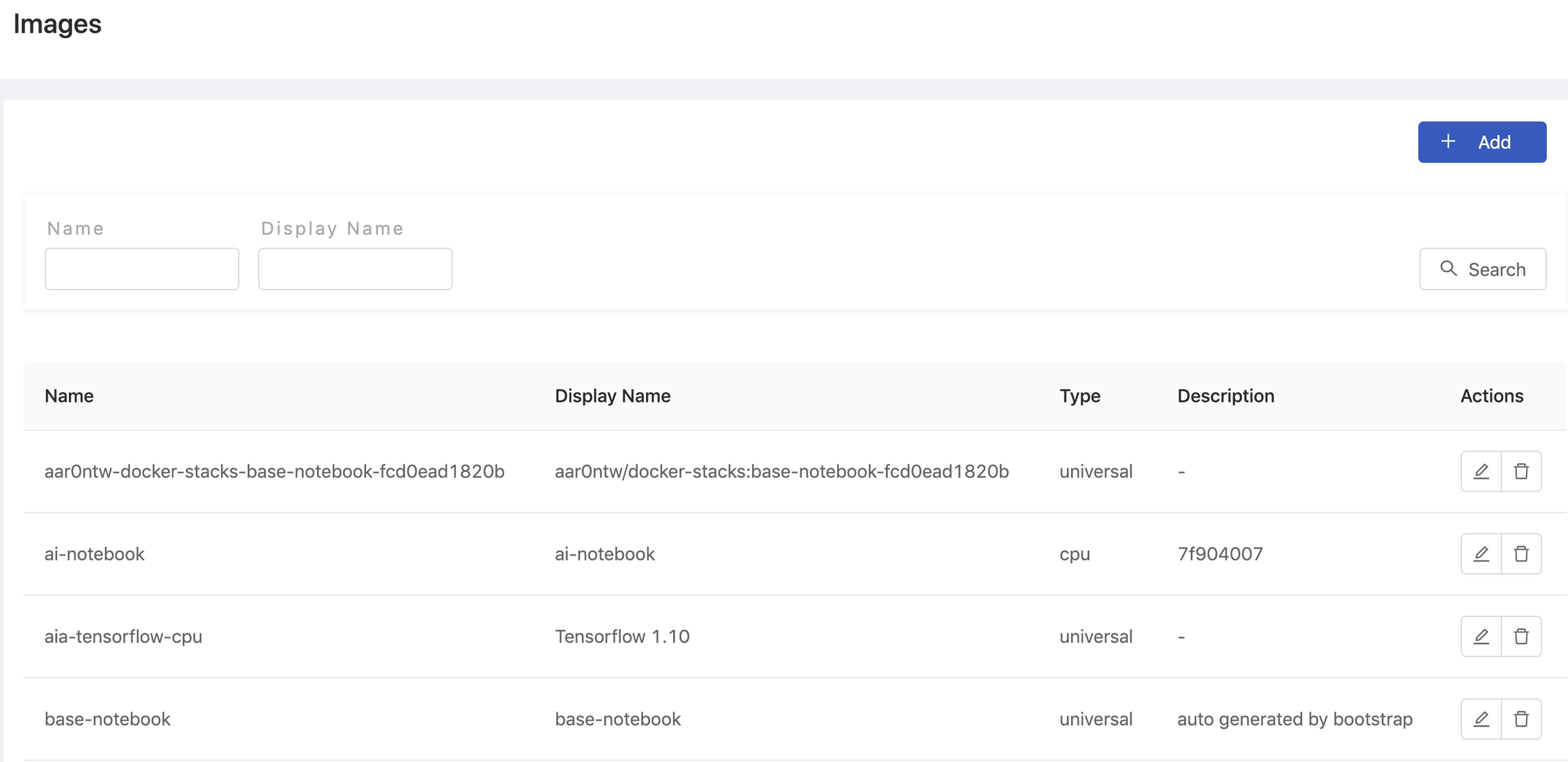Select the ai-notebook name cell

pos(94,554)
